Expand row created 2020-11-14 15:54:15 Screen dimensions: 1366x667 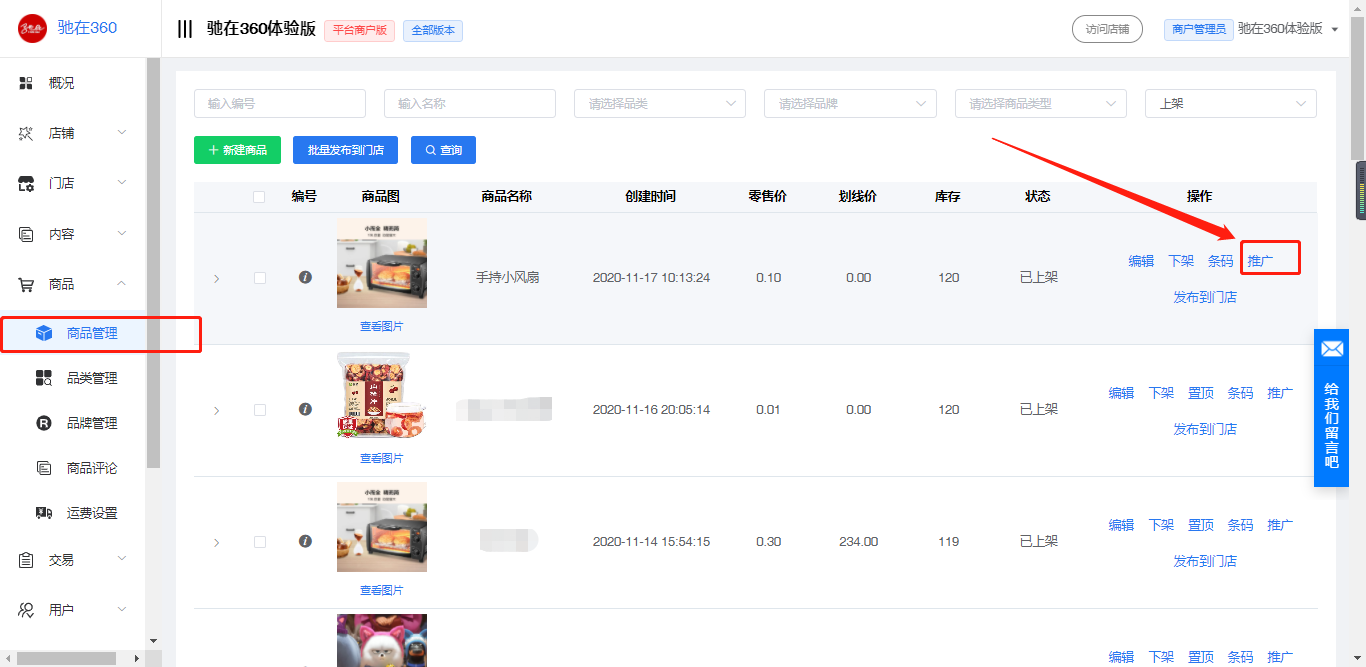216,542
